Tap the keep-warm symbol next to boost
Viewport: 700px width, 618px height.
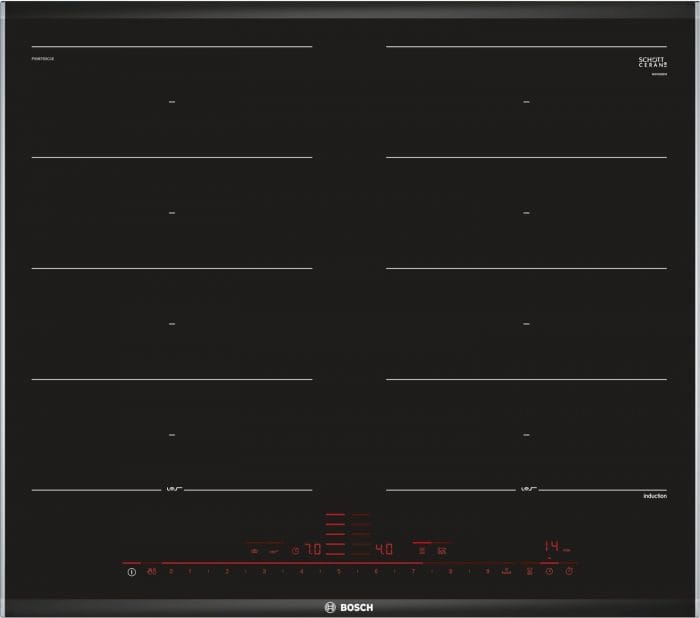click(x=529, y=571)
